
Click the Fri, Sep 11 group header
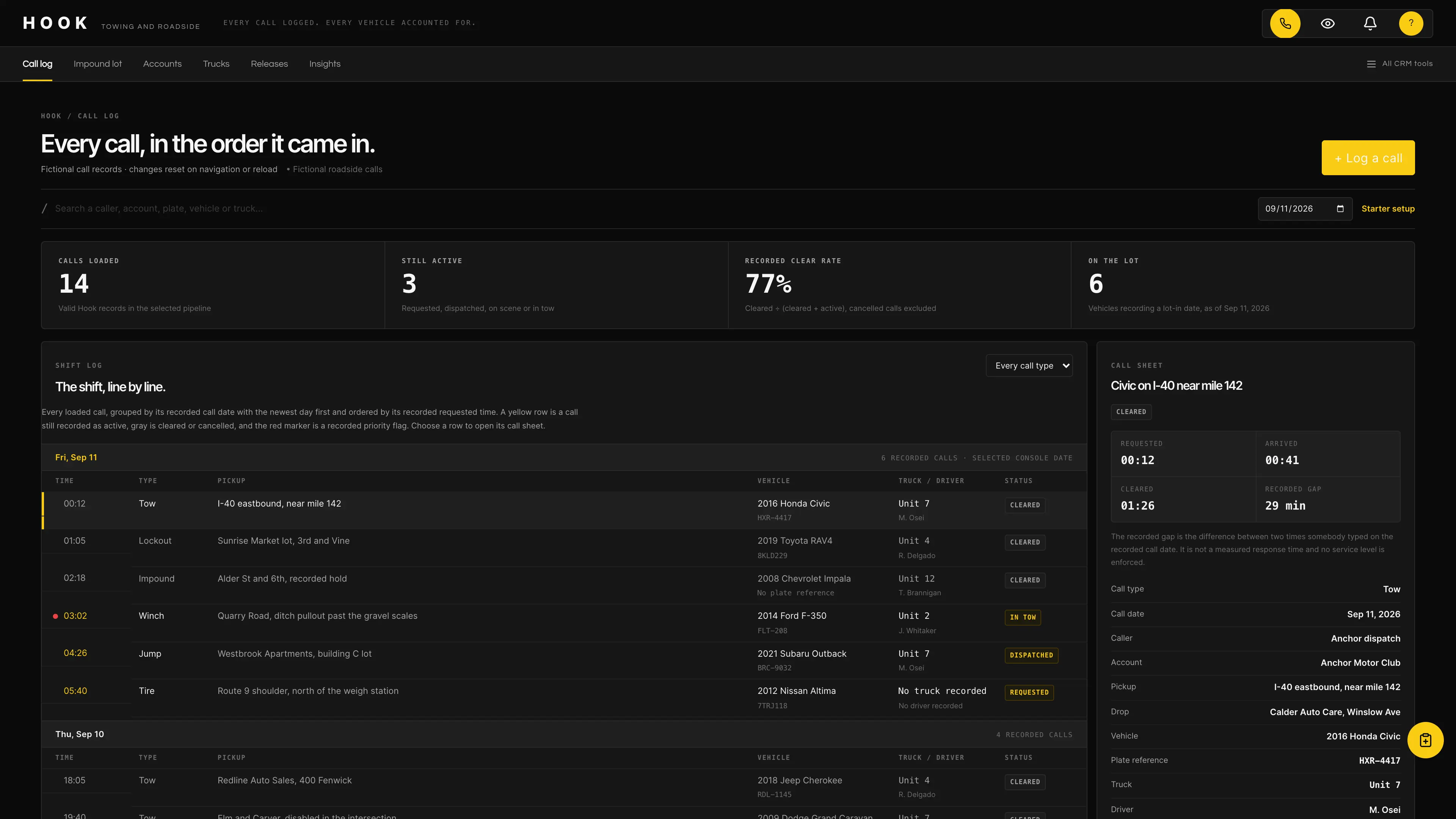tap(564, 457)
